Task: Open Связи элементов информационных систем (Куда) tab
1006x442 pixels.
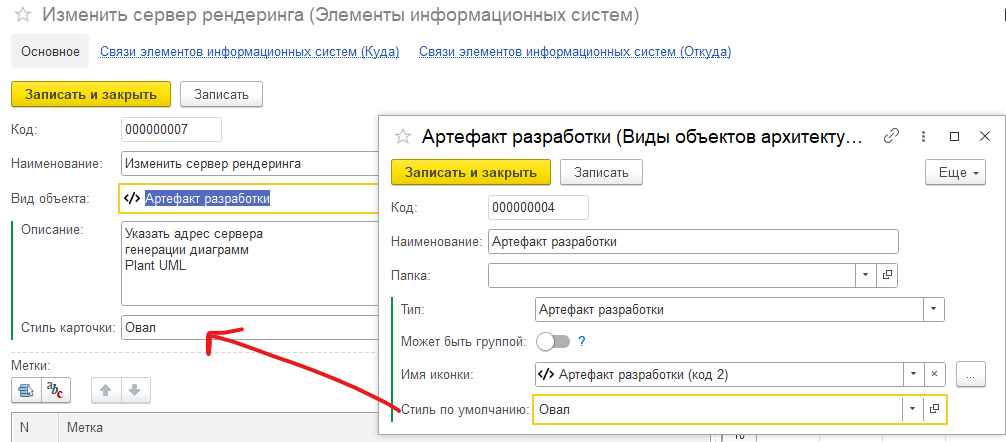Action: click(x=250, y=51)
